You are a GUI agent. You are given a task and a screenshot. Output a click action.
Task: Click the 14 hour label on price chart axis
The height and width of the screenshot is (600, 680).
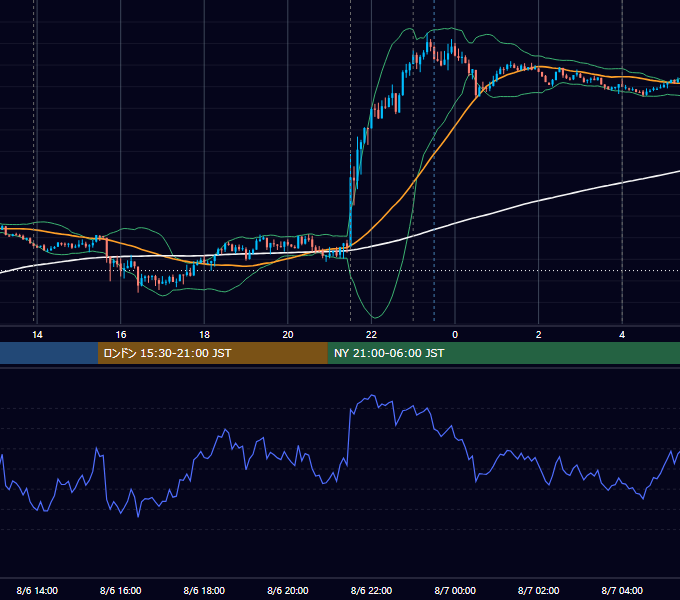(37, 335)
